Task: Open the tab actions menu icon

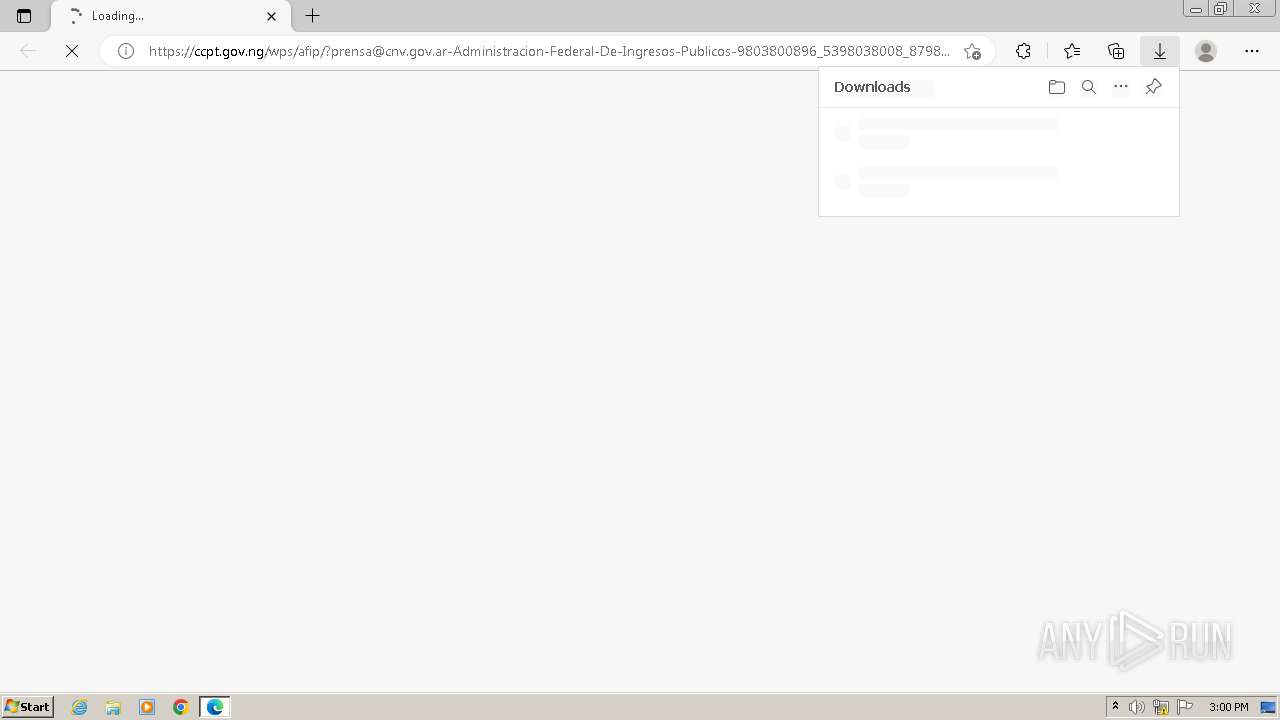Action: tap(24, 16)
